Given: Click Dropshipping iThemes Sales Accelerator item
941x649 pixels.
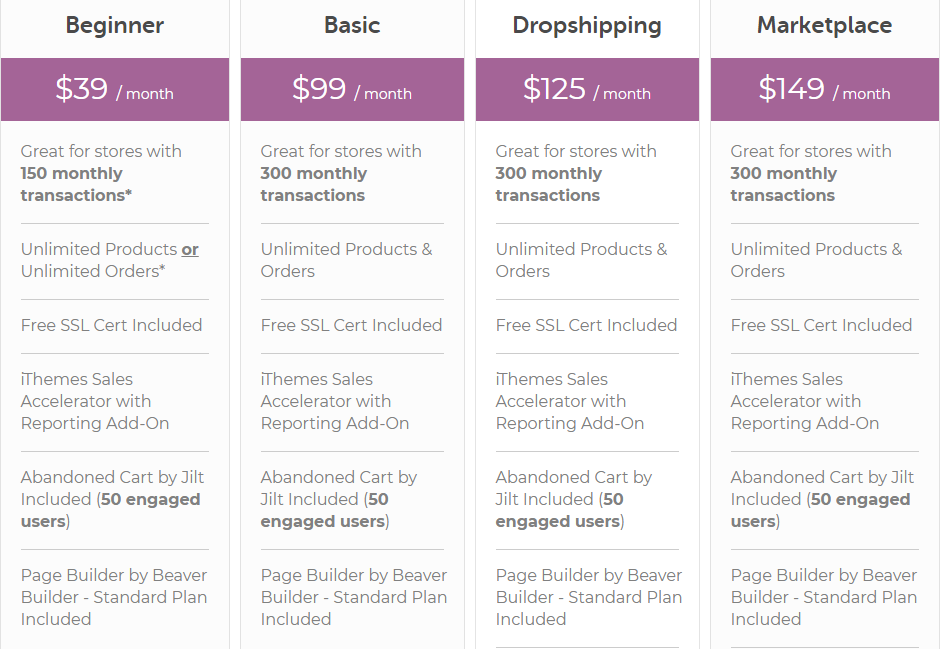Looking at the screenshot, I should point(570,401).
